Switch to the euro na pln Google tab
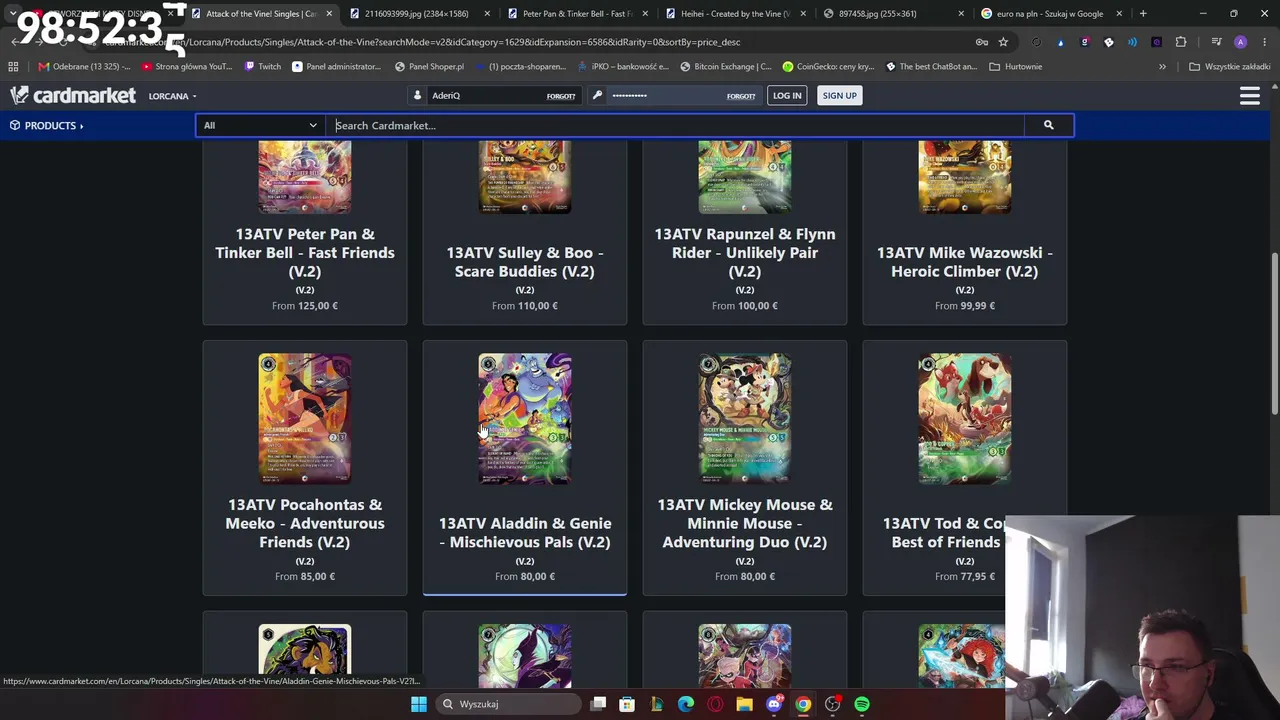This screenshot has height=720, width=1280. pos(1049,14)
